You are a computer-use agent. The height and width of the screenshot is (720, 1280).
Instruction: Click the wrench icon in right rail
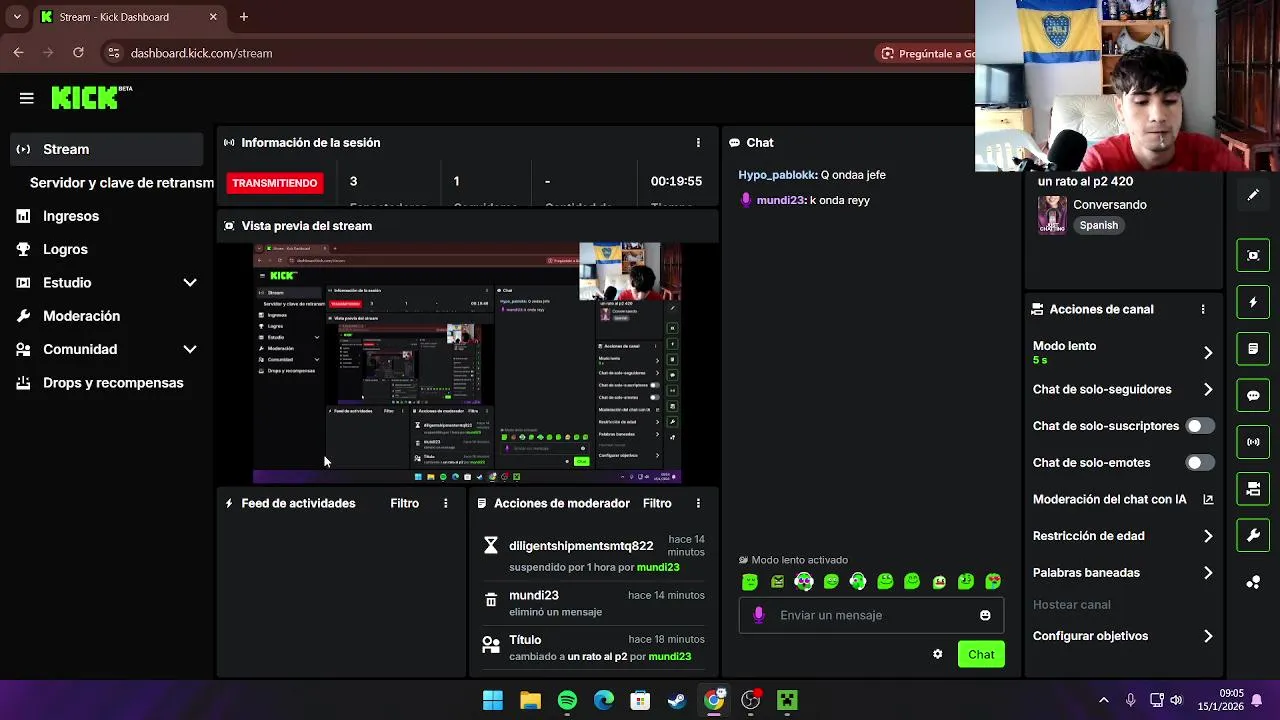(1253, 535)
